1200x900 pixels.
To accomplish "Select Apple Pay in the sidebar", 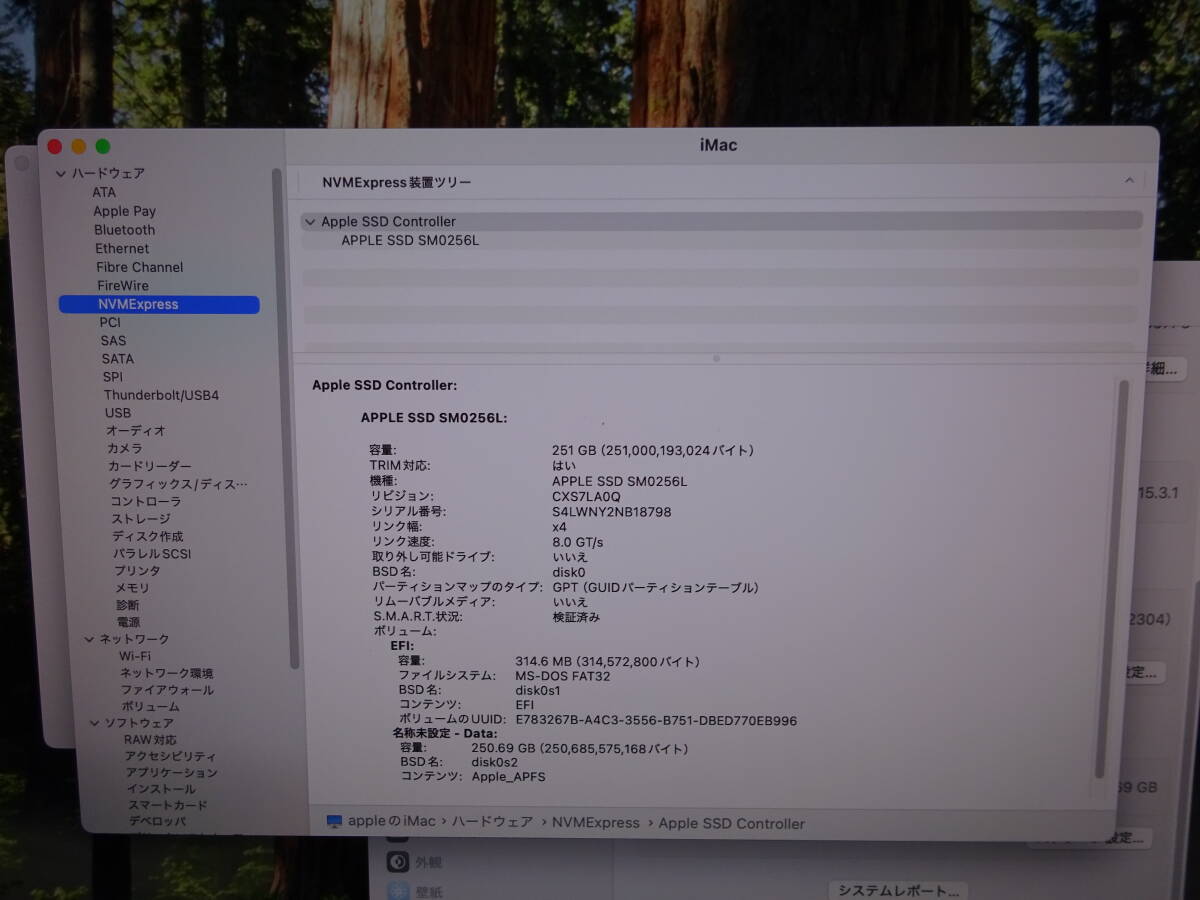I will point(124,211).
